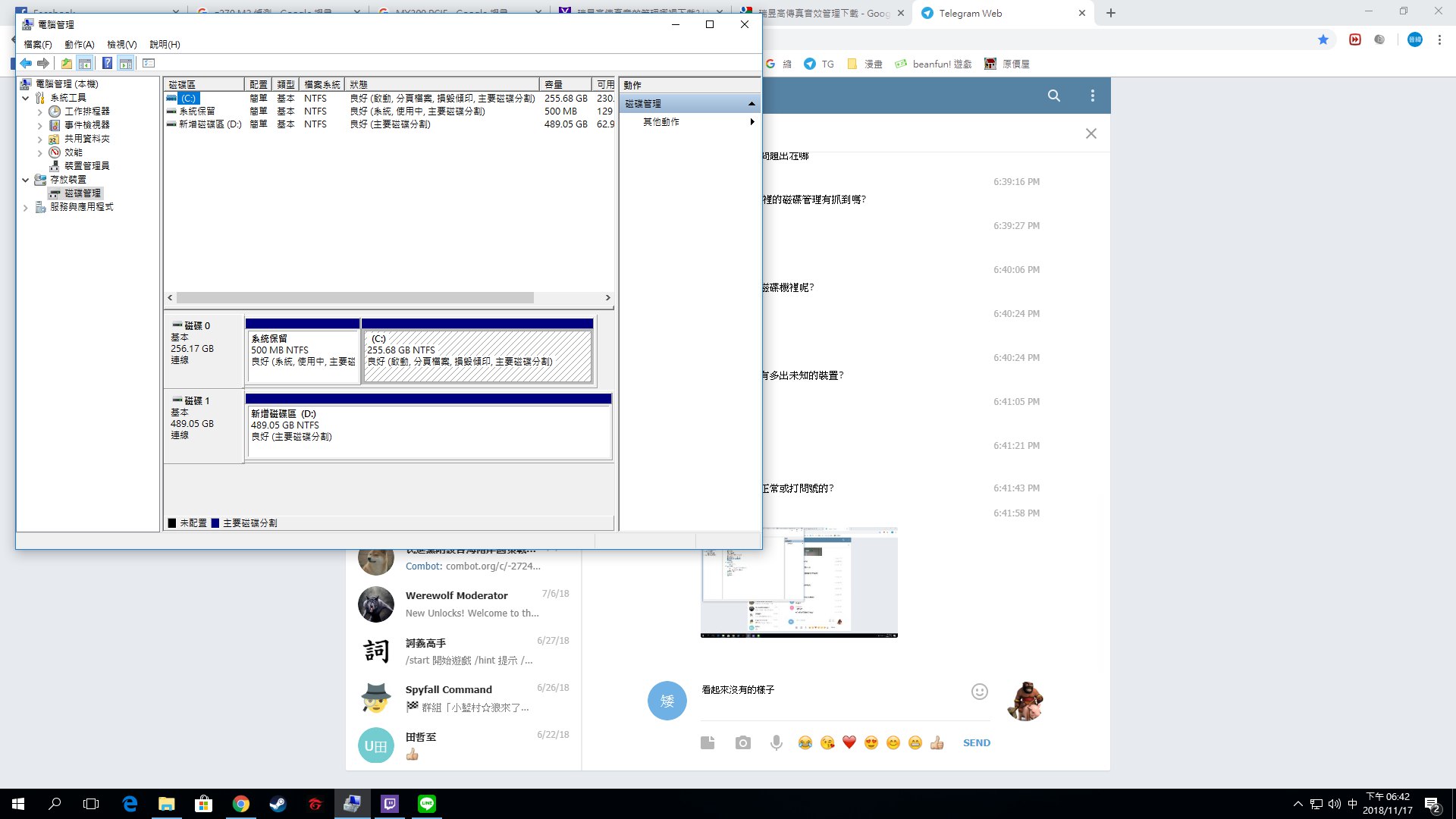This screenshot has width=1456, height=819.
Task: Select the (C:) partition block on 磁碟 0
Action: pos(477,350)
